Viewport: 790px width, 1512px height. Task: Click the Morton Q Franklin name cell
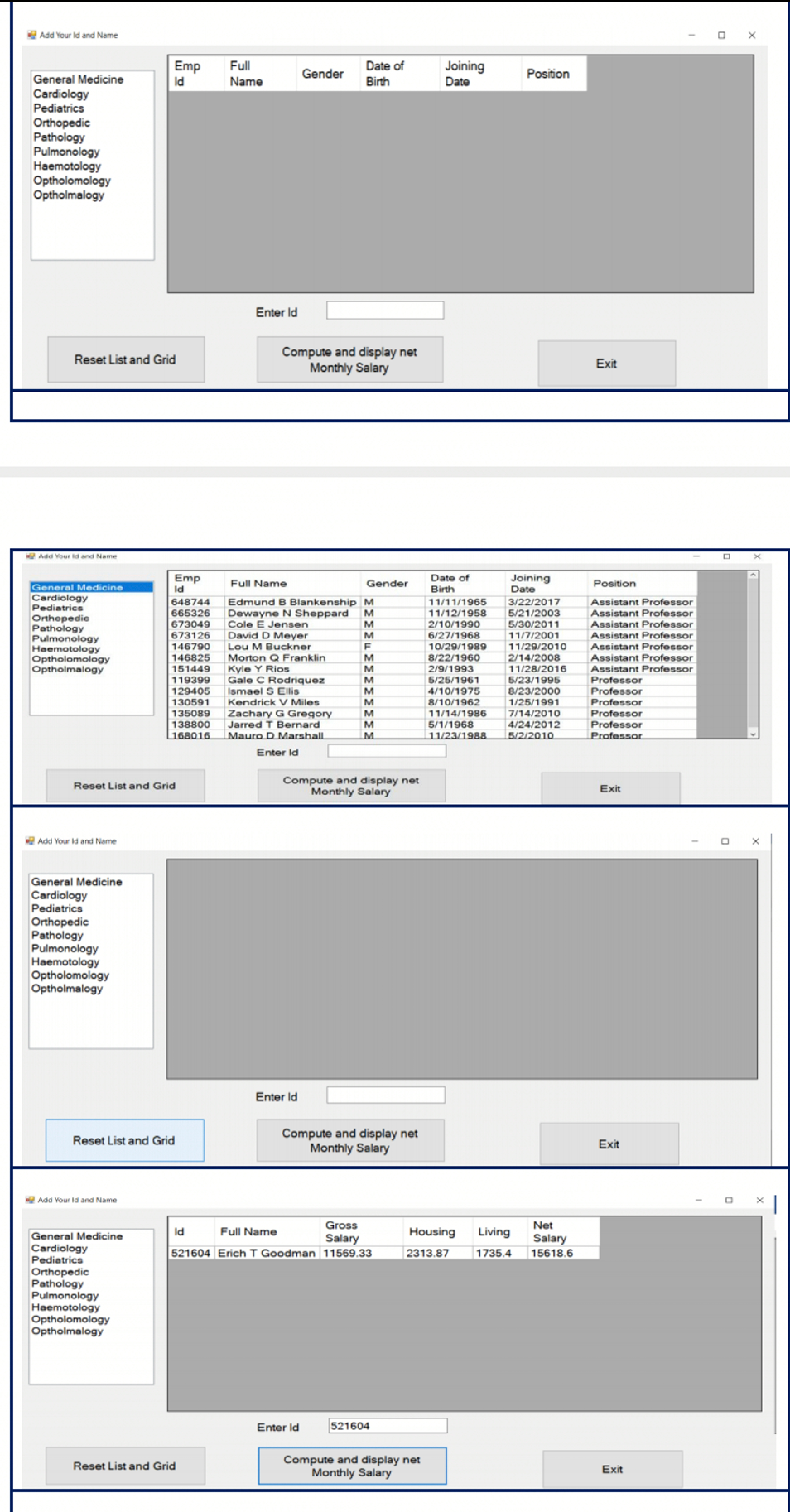pyautogui.click(x=292, y=657)
